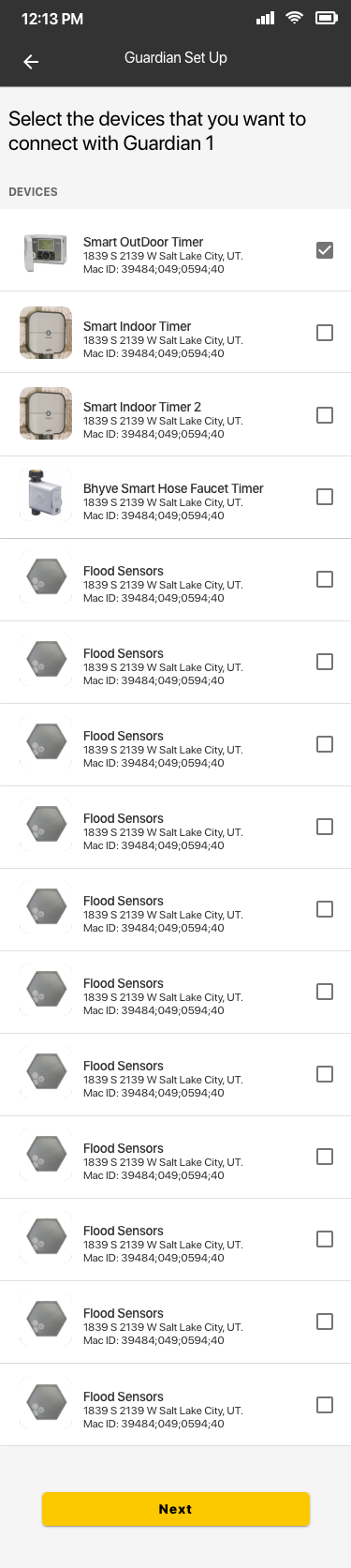Select the Bhyve Smart Hose Faucet Timer label
The height and width of the screenshot is (1568, 351).
[173, 488]
